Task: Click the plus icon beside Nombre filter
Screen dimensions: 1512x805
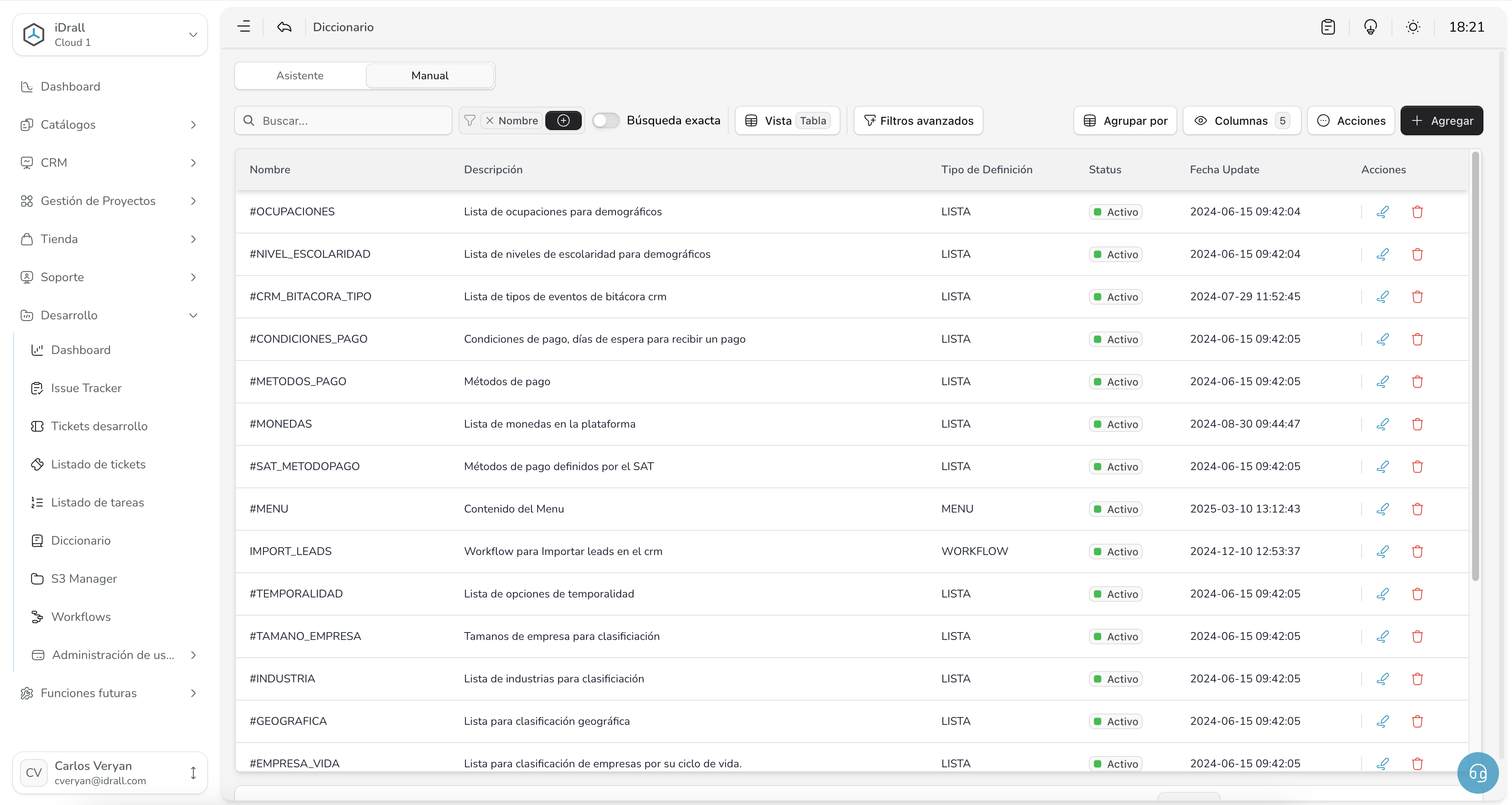Action: (x=563, y=120)
